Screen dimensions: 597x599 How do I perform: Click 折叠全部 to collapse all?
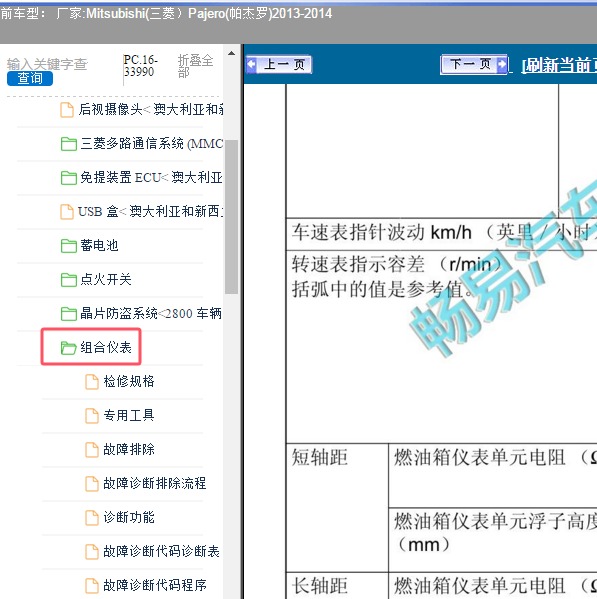(x=195, y=66)
